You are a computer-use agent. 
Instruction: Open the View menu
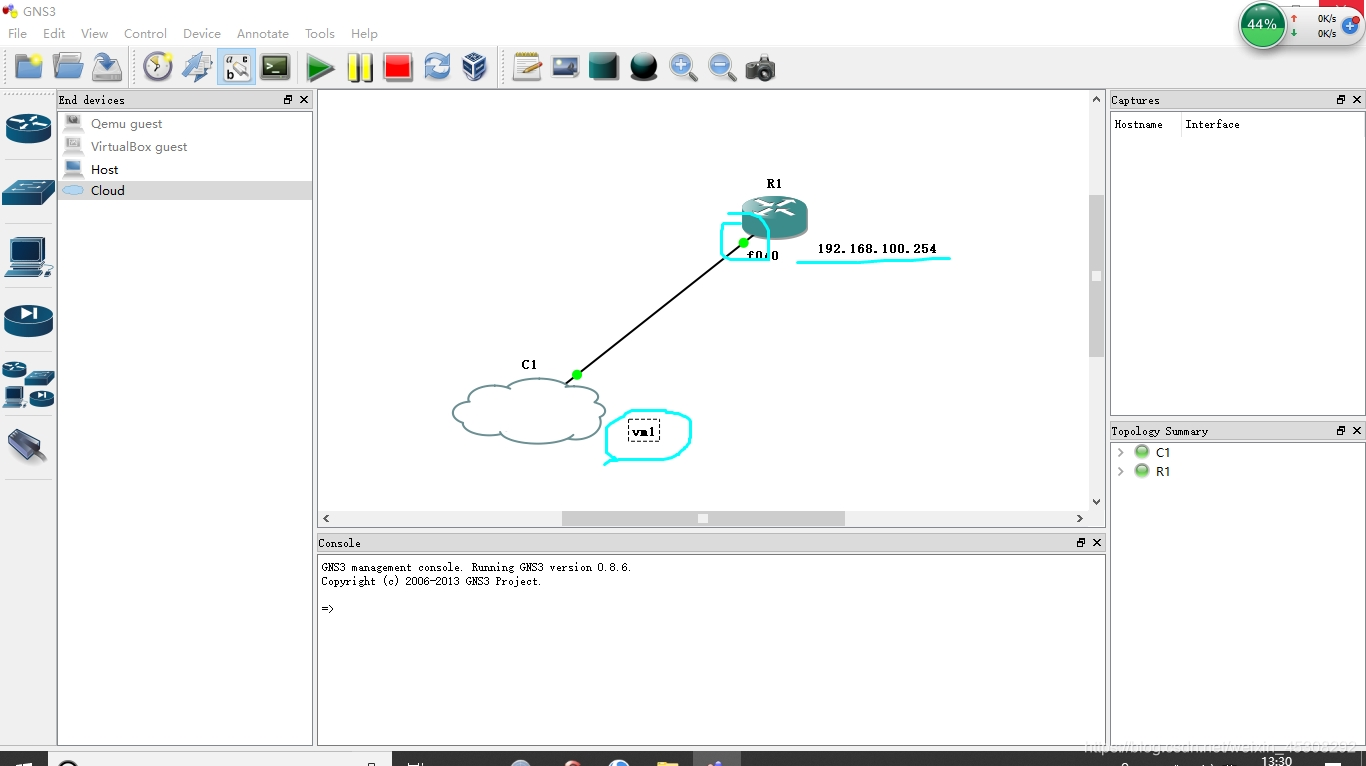[x=94, y=33]
